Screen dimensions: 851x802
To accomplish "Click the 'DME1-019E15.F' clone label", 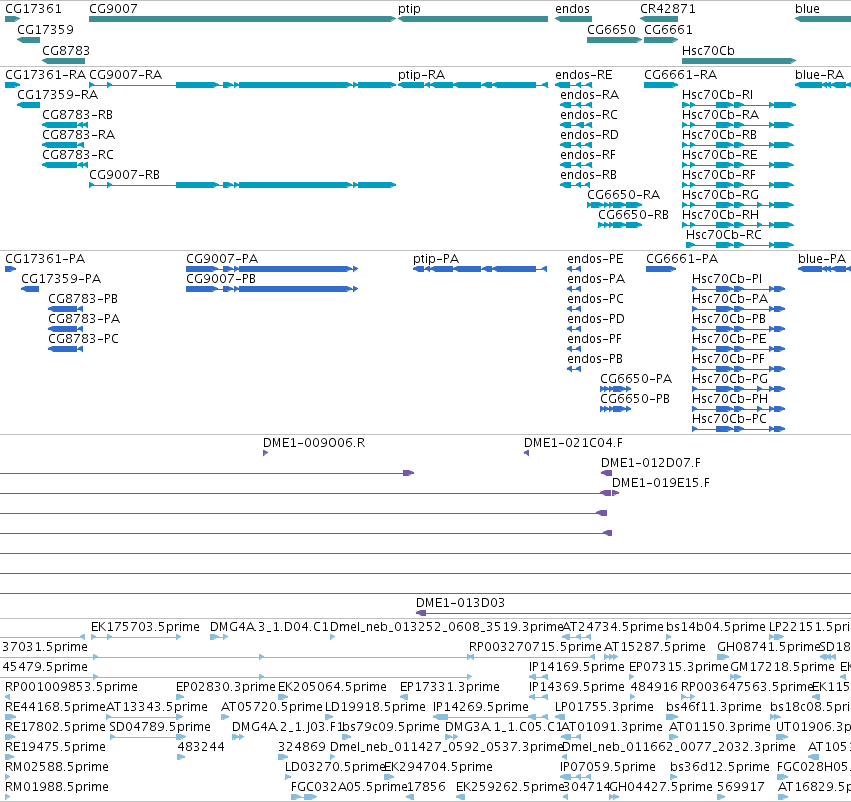I will click(x=661, y=483).
